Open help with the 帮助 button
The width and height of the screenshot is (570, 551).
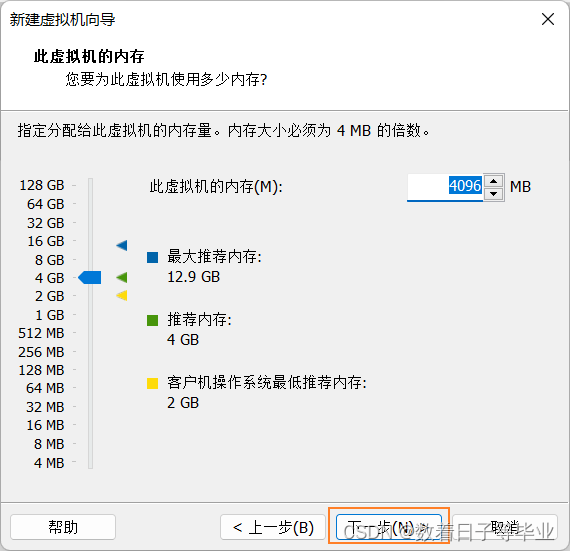pos(63,527)
